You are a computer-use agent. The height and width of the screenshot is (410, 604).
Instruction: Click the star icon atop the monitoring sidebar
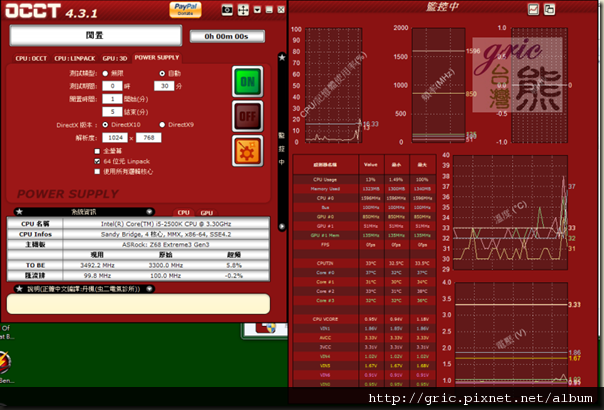click(x=282, y=57)
